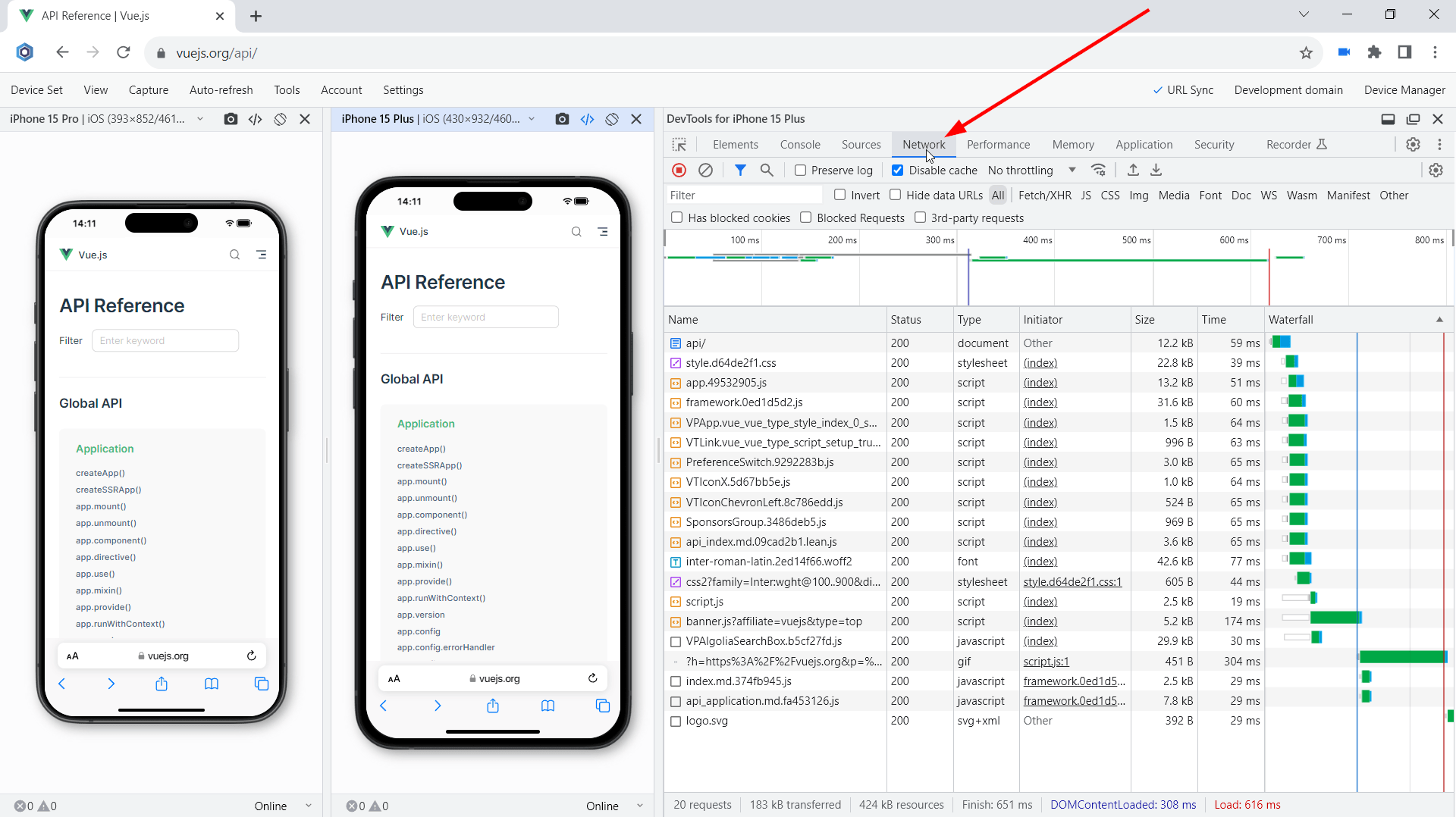The image size is (1456, 817).
Task: Uncheck the Disable cache checkbox
Action: click(897, 171)
